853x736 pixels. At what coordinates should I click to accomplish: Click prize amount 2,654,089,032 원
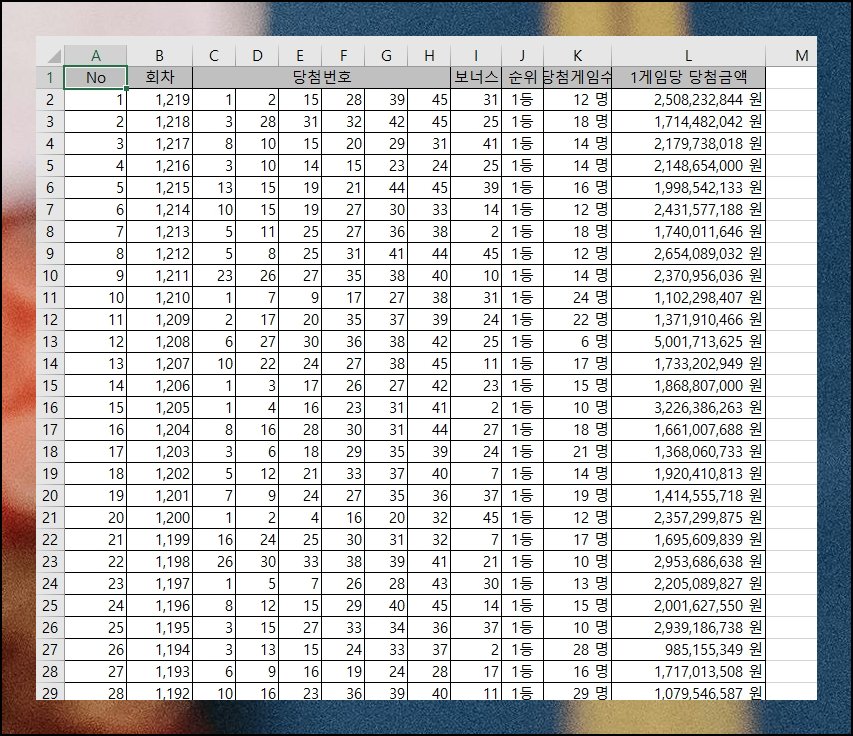pyautogui.click(x=688, y=253)
